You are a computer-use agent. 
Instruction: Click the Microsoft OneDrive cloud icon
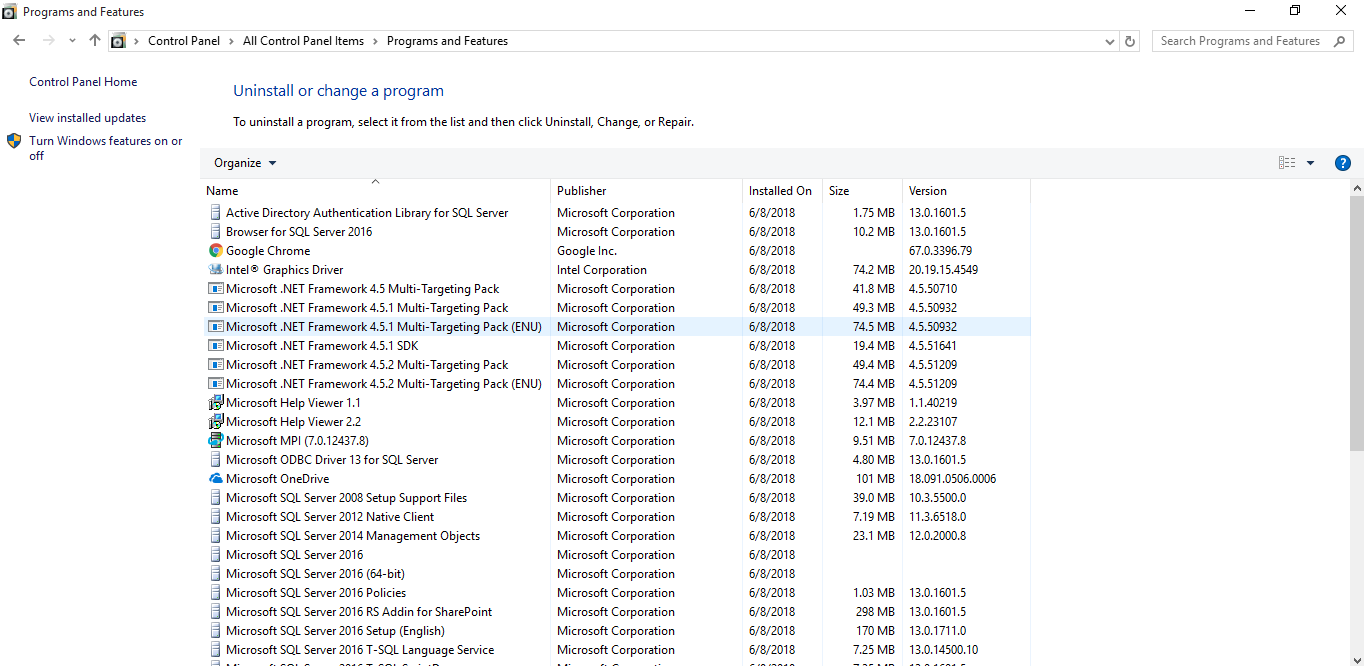(215, 479)
